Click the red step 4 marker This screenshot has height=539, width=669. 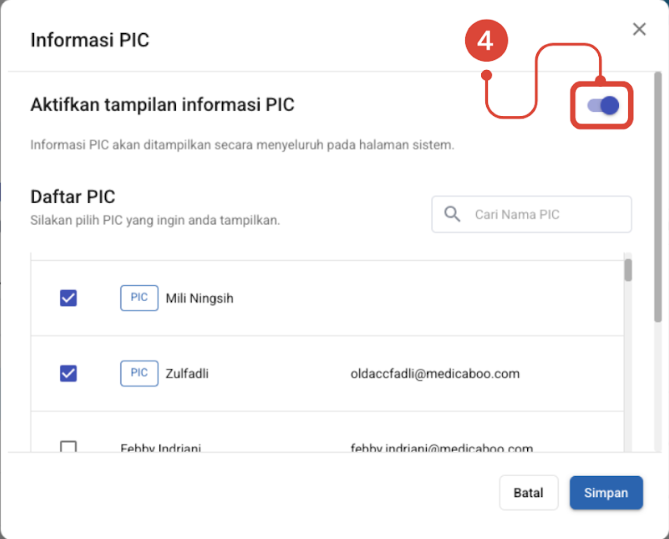point(484,41)
